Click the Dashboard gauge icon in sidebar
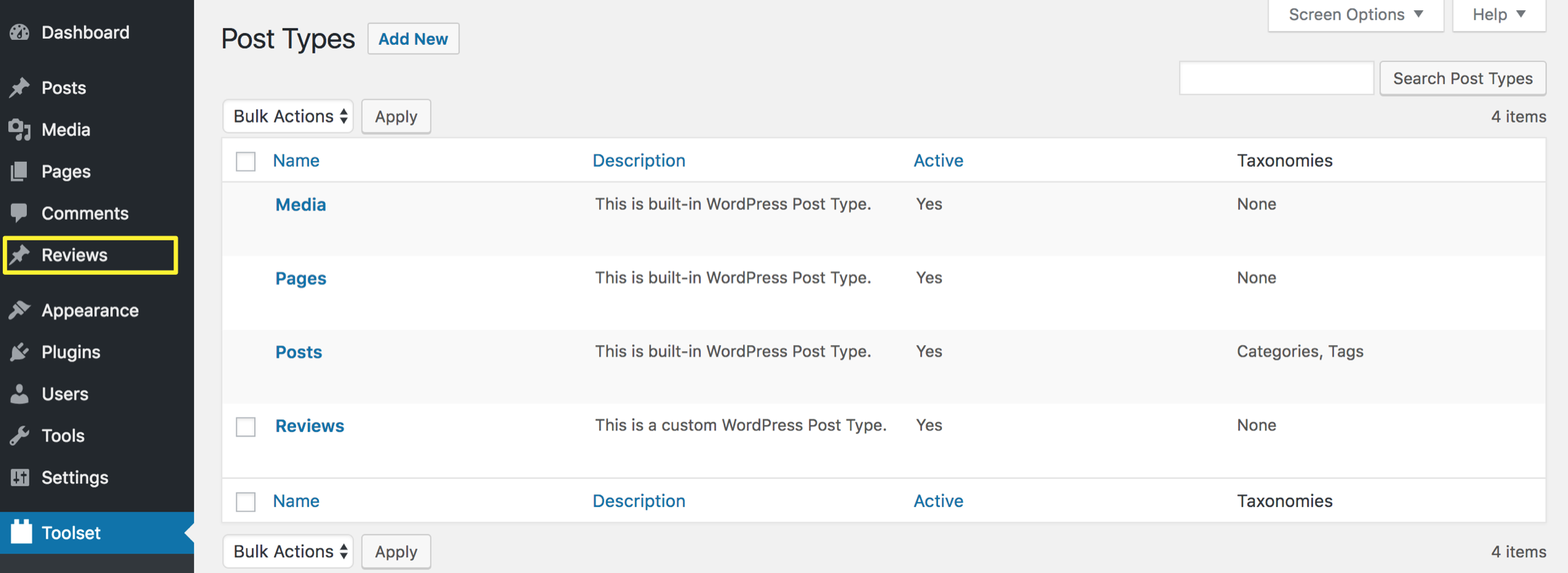Screen dimensions: 1568x573 (x=20, y=32)
